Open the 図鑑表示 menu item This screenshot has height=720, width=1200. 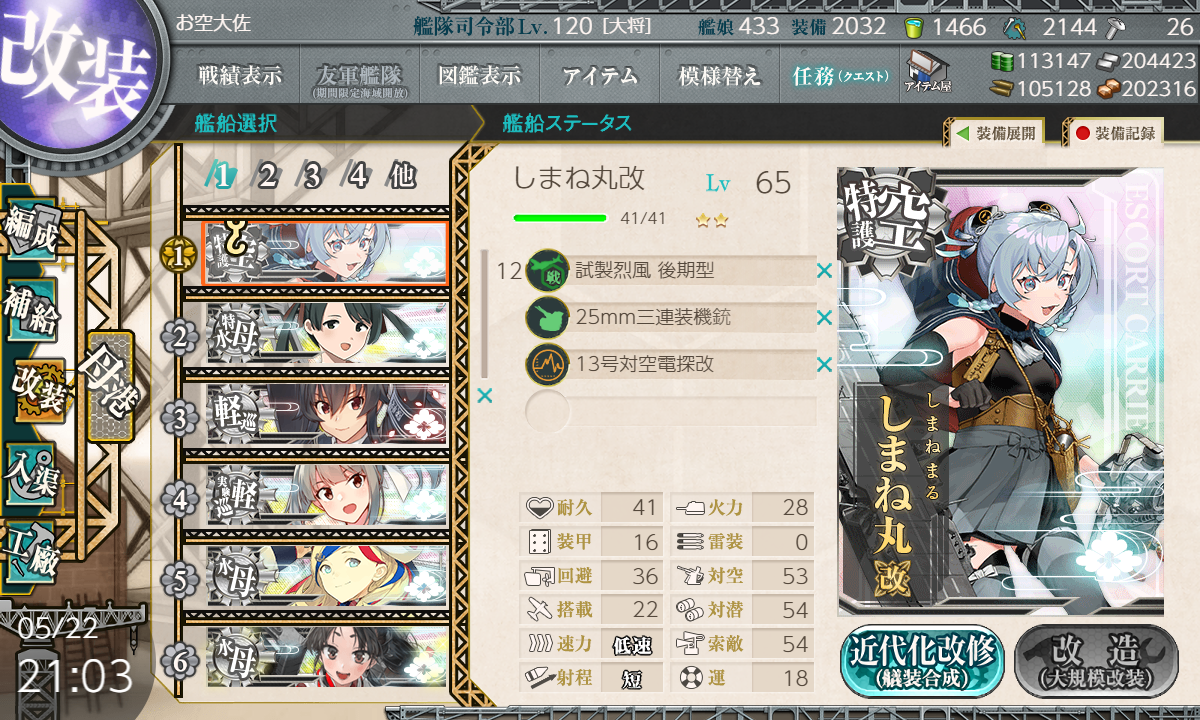point(480,75)
